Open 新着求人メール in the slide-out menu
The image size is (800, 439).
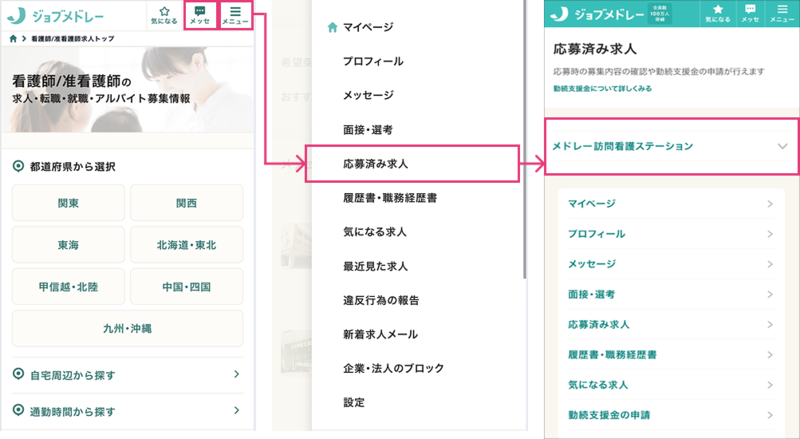pyautogui.click(x=380, y=334)
